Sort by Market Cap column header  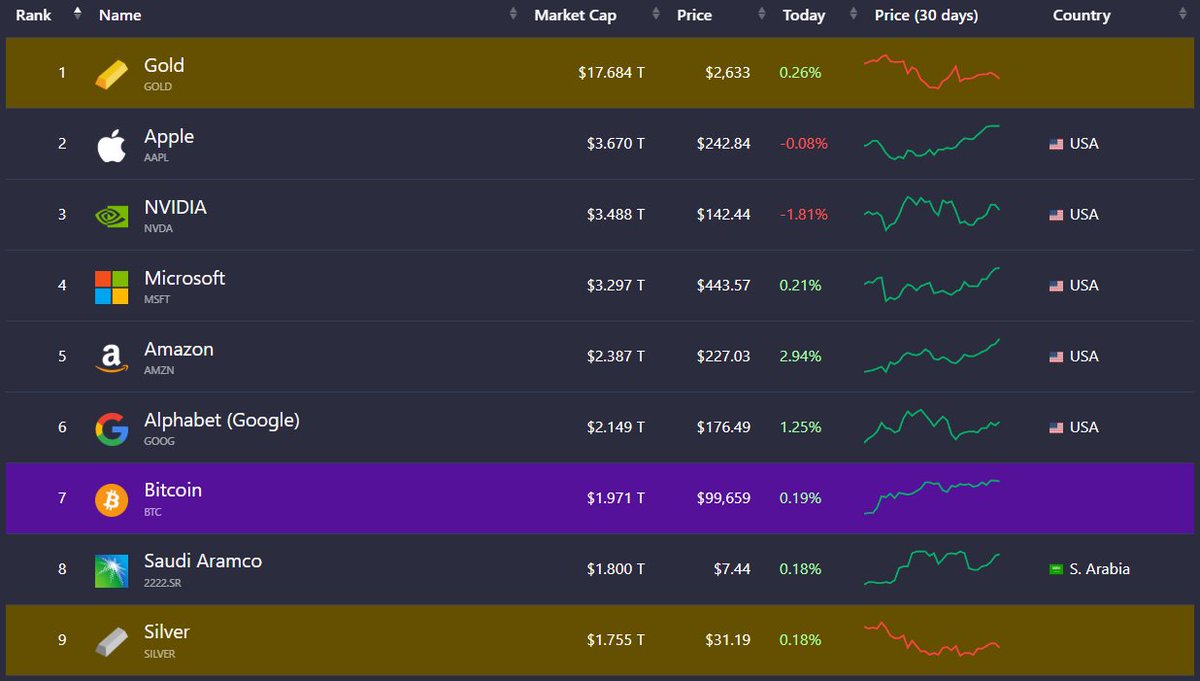[x=575, y=15]
